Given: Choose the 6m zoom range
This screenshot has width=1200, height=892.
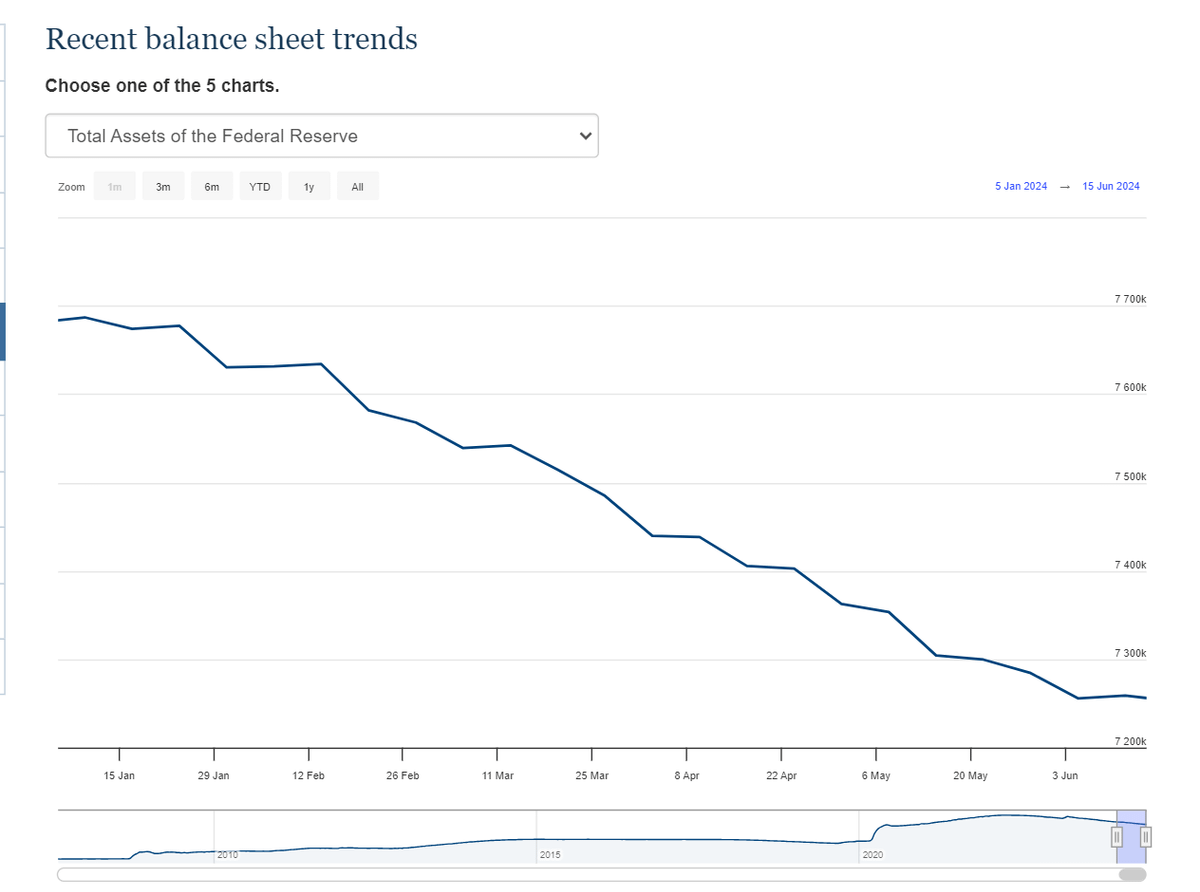Looking at the screenshot, I should tap(212, 187).
